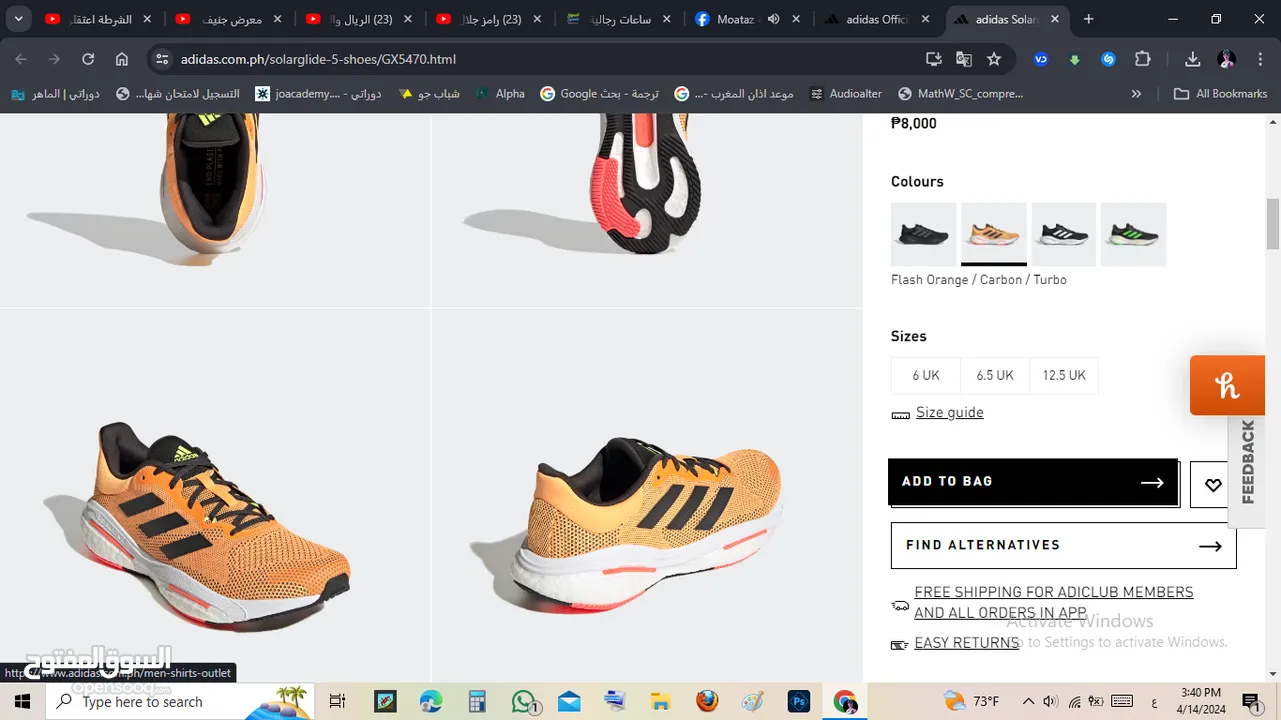
Task: Click the taskbar search box
Action: click(x=180, y=701)
